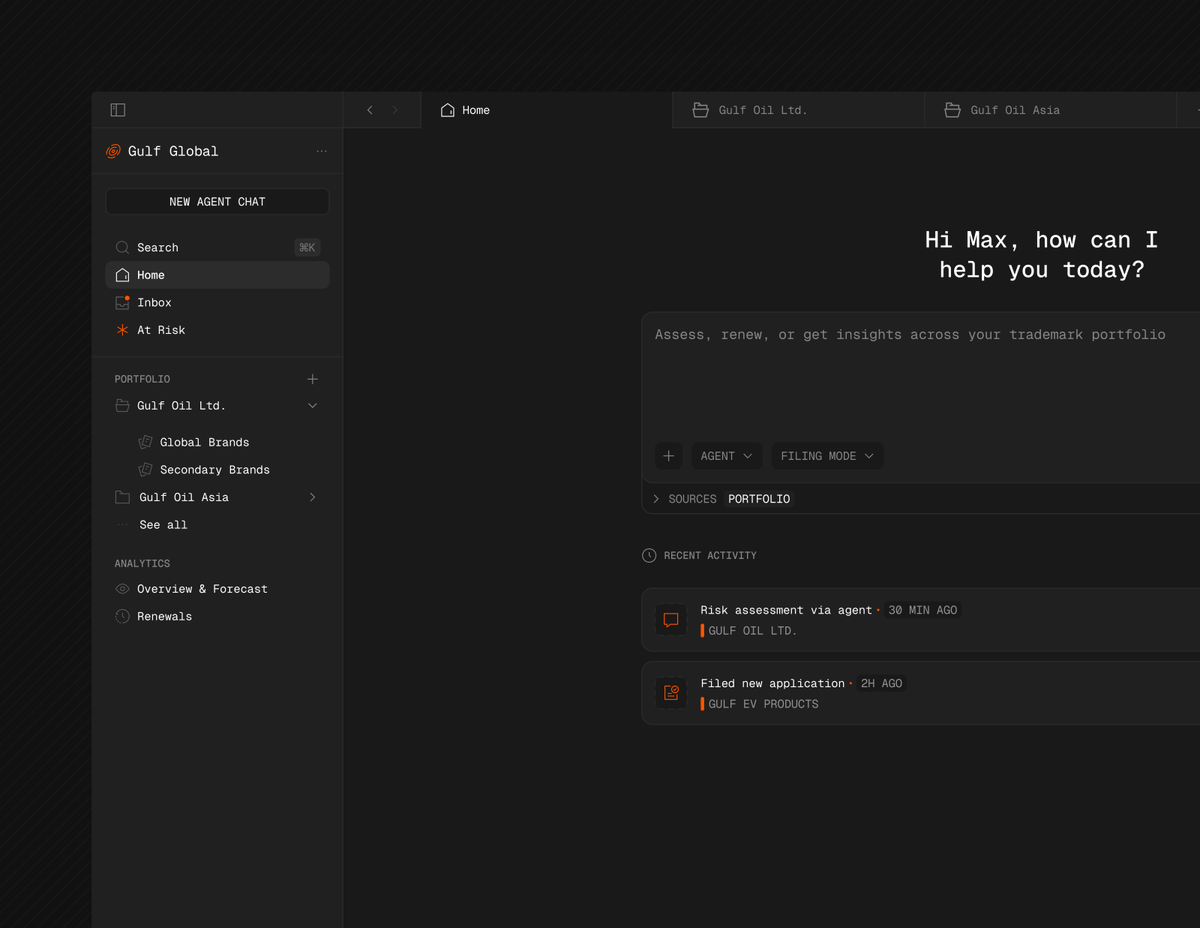Add a new portfolio with plus icon
This screenshot has height=928, width=1200.
click(x=312, y=379)
